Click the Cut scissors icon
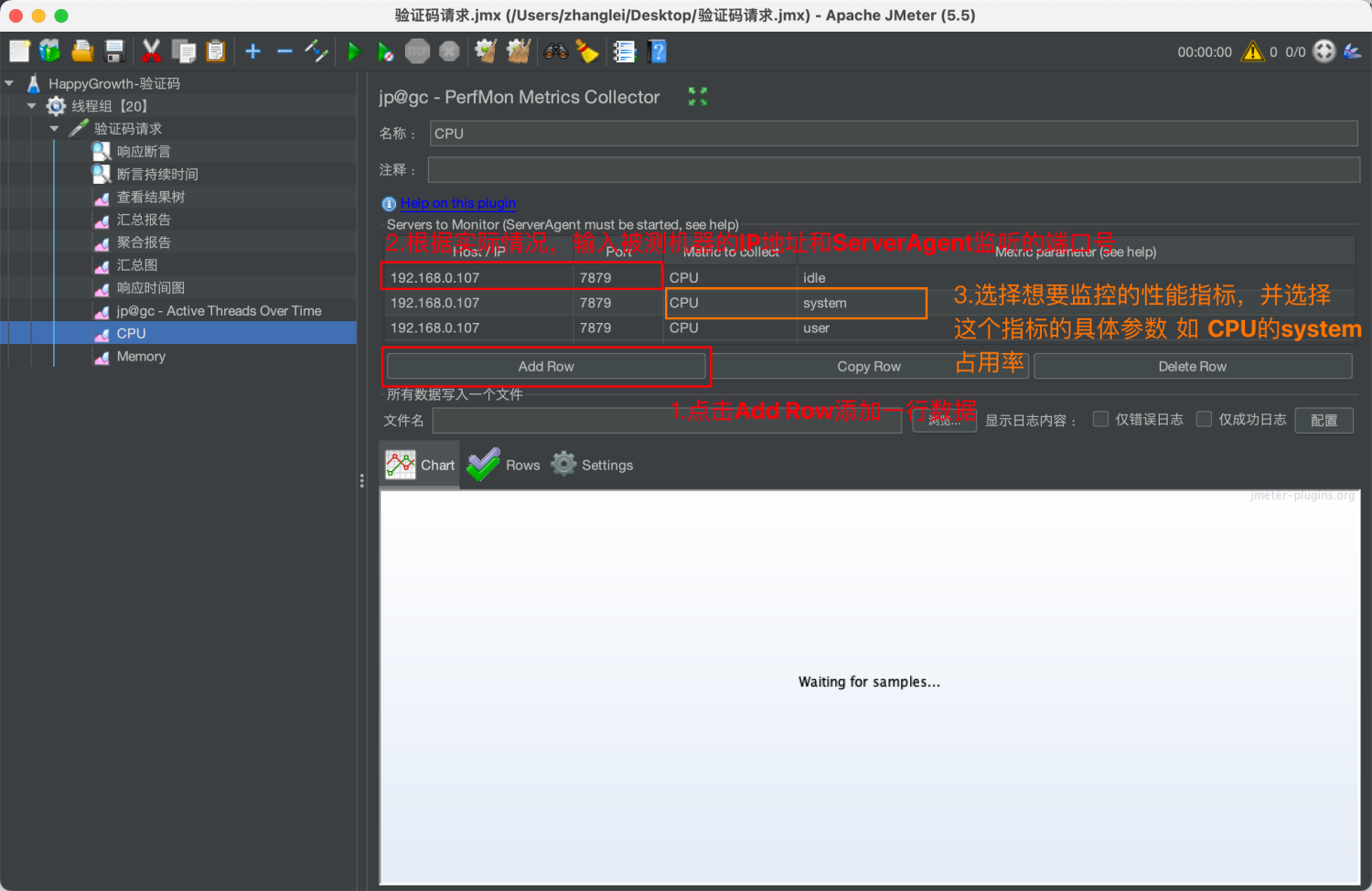The image size is (1372, 891). click(x=152, y=51)
